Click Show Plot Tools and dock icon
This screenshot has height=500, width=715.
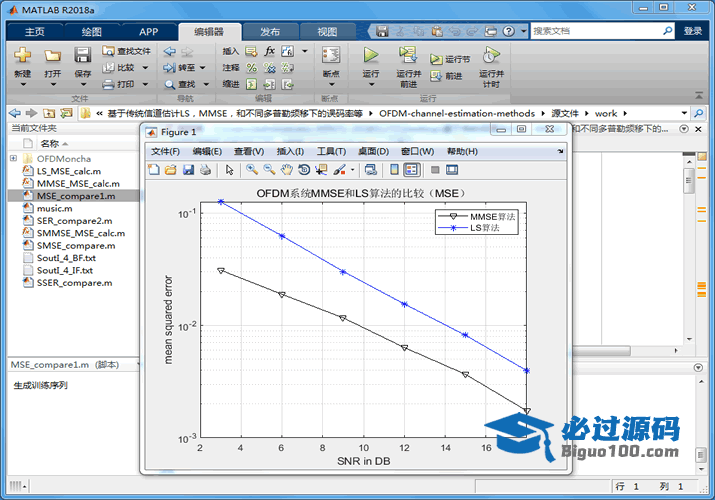452,170
